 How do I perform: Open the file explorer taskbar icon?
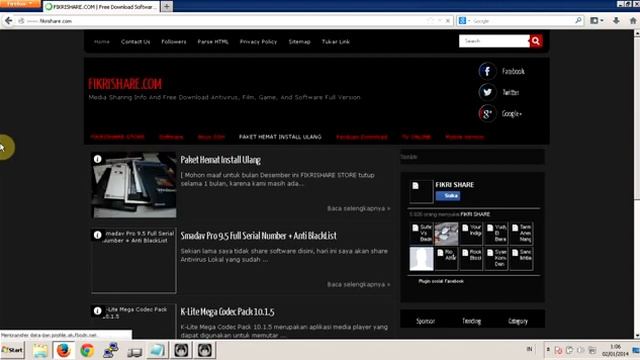40,351
